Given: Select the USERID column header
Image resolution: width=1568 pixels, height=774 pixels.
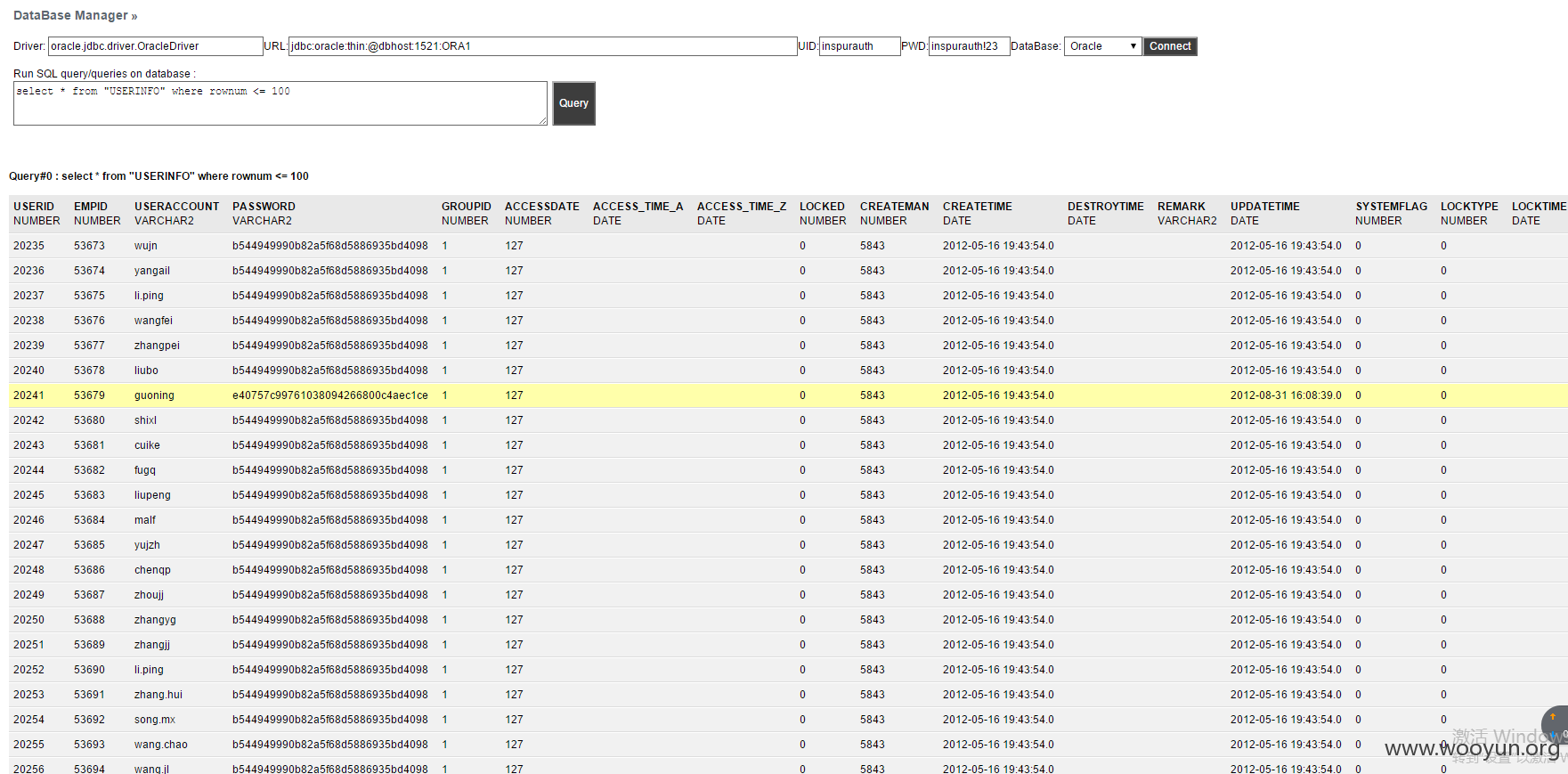Looking at the screenshot, I should pyautogui.click(x=34, y=207).
